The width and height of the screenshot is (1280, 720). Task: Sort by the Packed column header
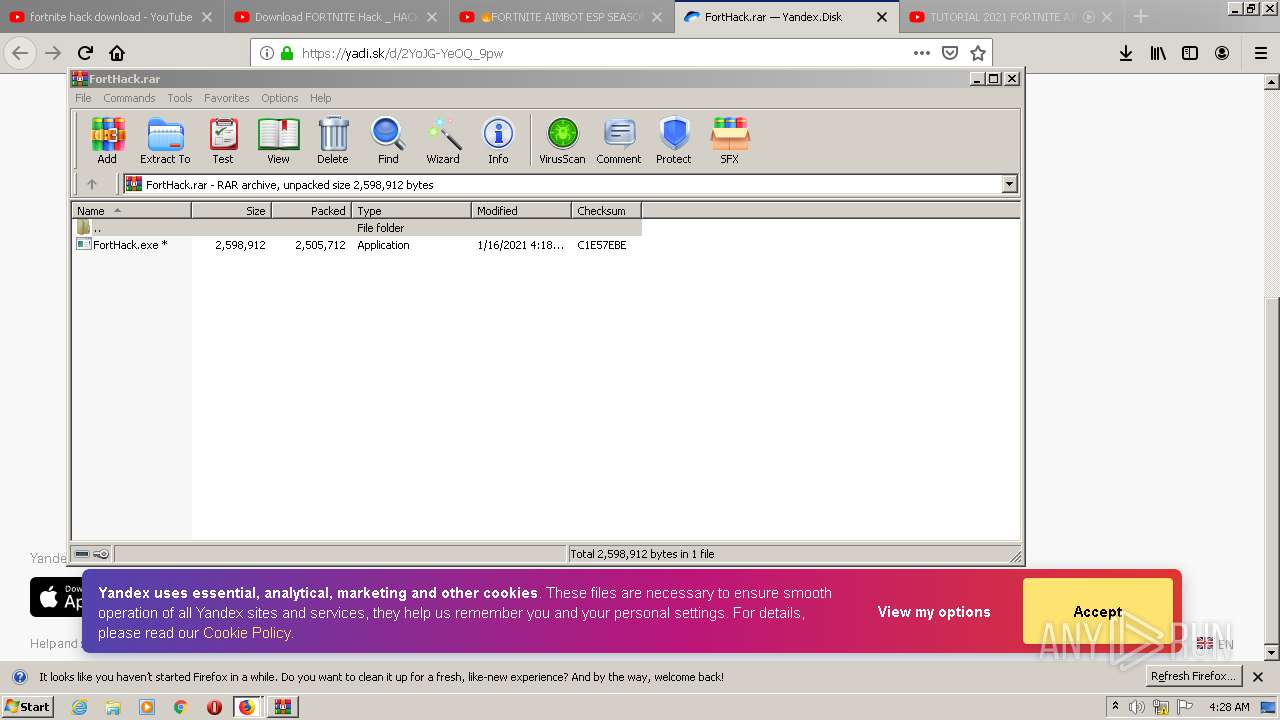point(311,210)
